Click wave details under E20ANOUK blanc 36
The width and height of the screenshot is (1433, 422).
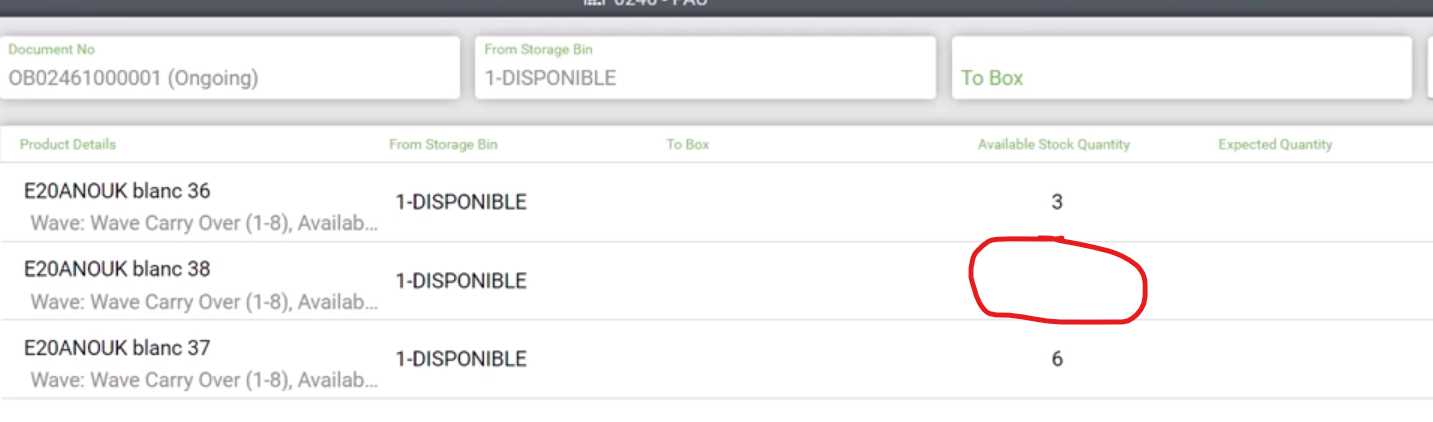(205, 223)
